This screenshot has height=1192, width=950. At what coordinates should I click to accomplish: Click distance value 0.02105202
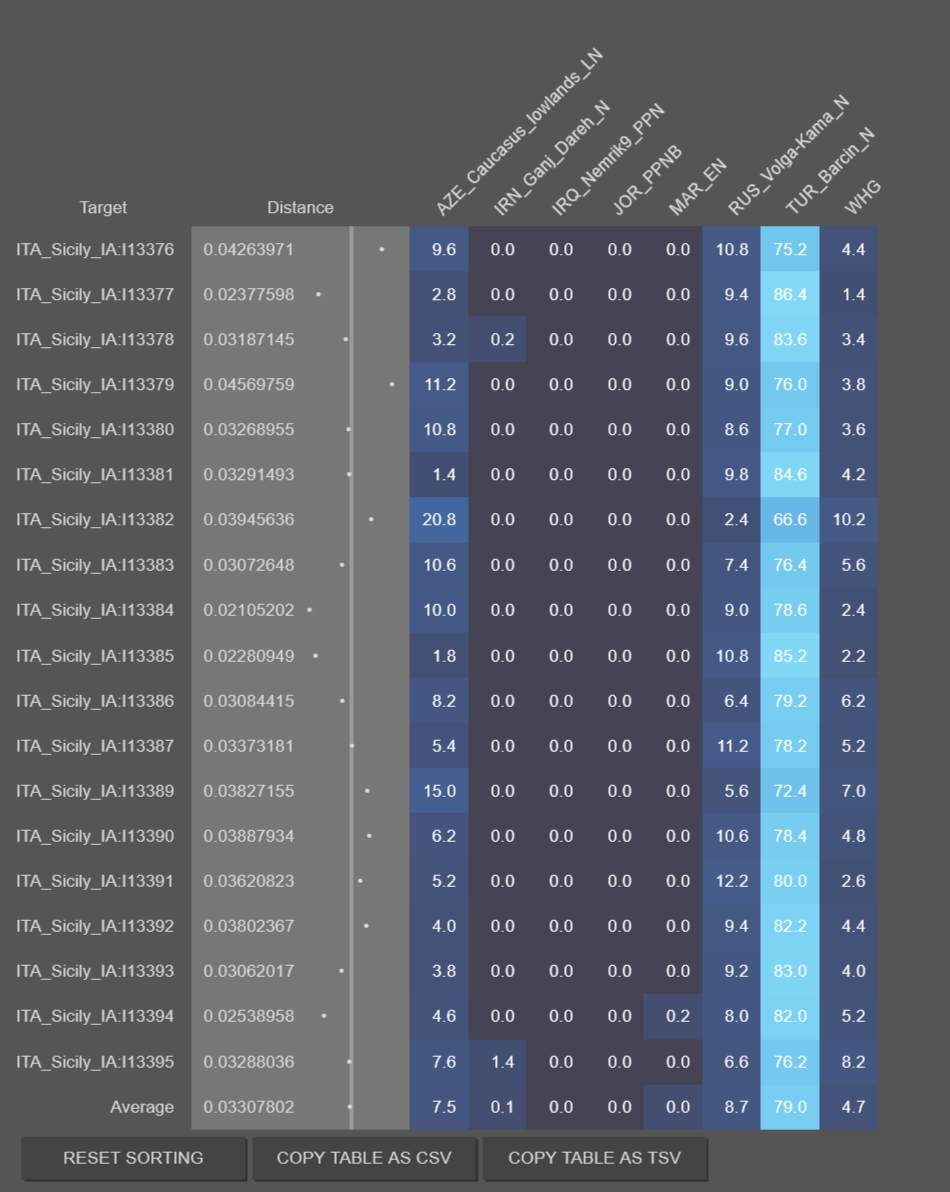click(249, 610)
